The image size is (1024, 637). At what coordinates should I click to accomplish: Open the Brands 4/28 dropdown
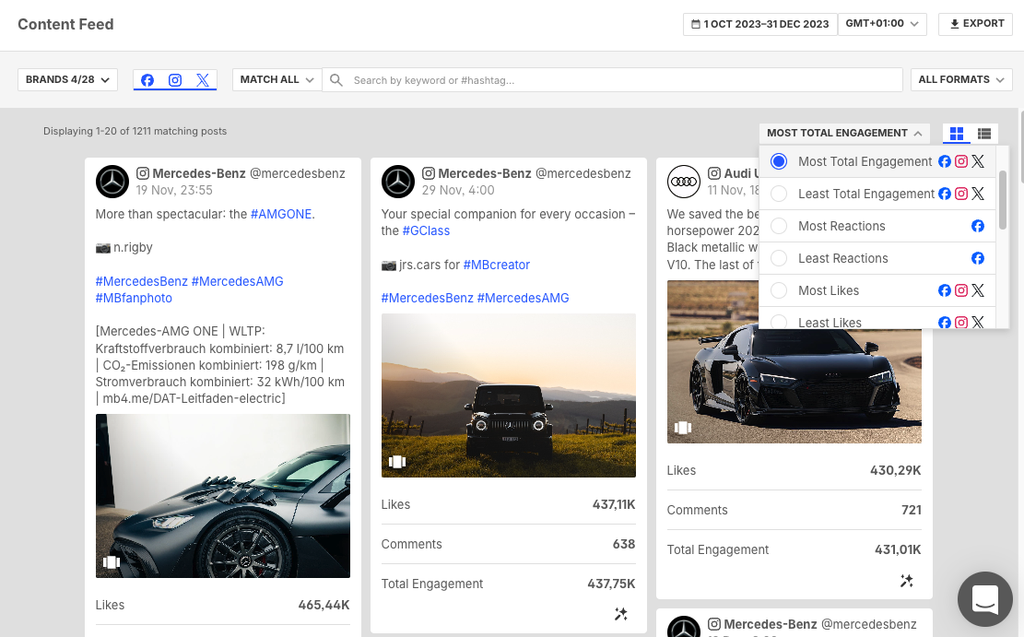click(x=68, y=80)
